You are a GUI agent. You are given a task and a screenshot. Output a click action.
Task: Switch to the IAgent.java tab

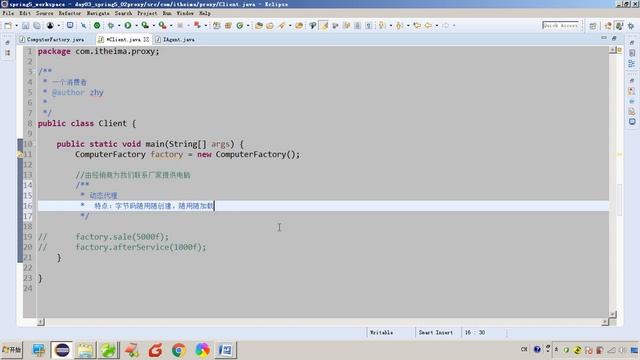[175, 40]
